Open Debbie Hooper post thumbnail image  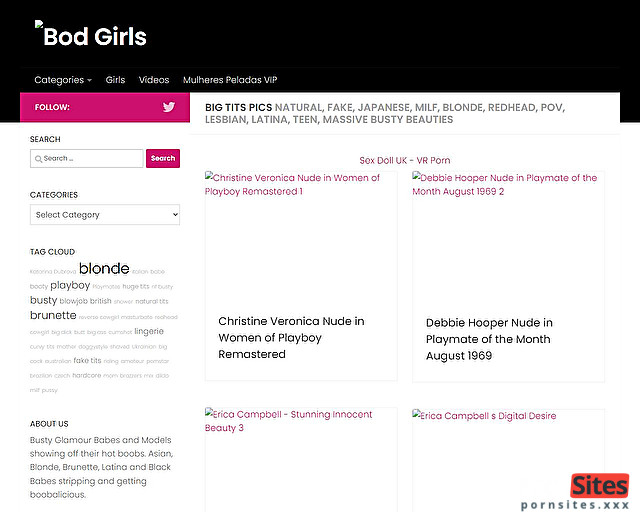pyautogui.click(x=508, y=238)
